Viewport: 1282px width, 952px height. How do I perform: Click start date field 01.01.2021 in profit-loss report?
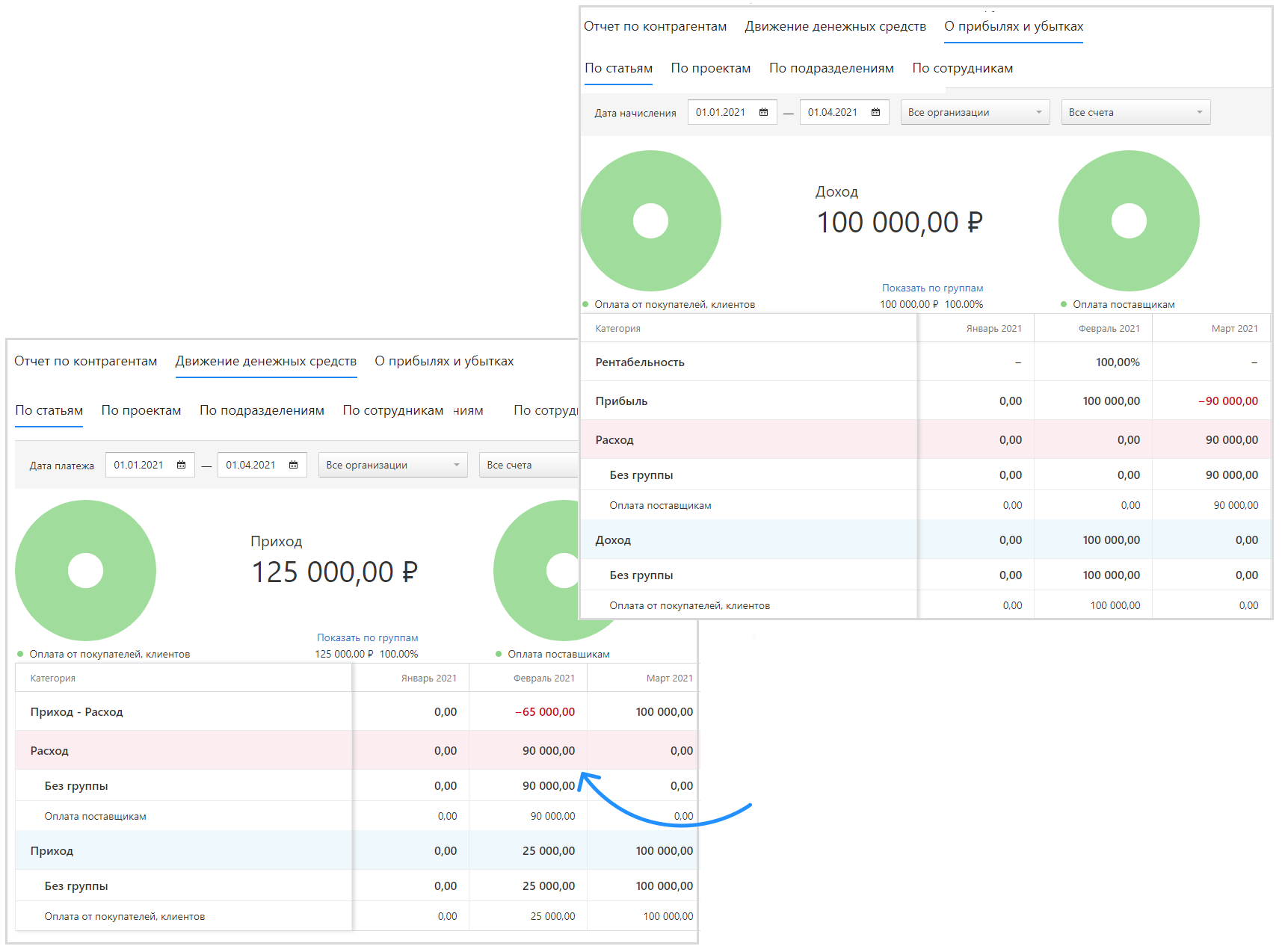click(732, 112)
